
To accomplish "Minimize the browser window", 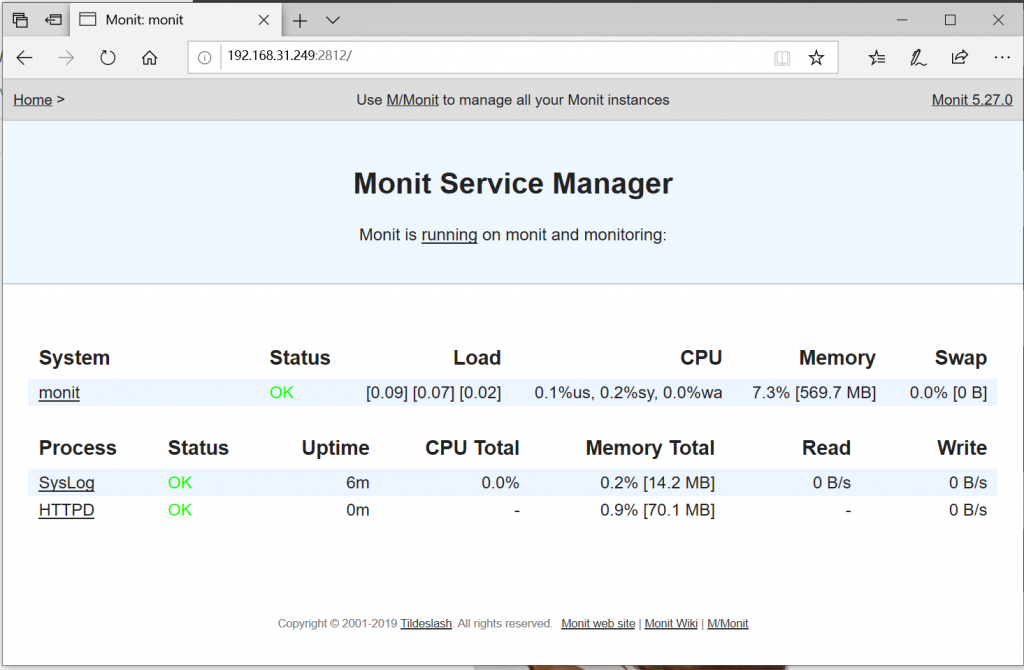I will click(902, 20).
